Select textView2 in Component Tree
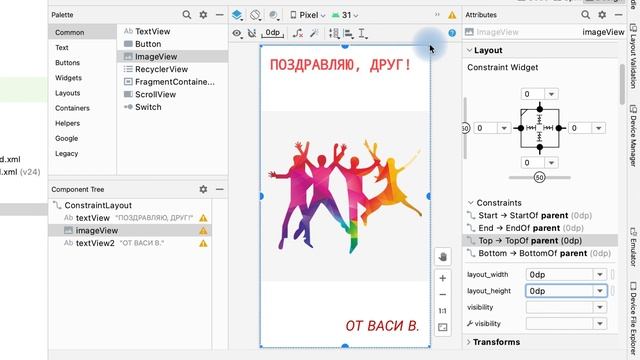 [x=130, y=243]
